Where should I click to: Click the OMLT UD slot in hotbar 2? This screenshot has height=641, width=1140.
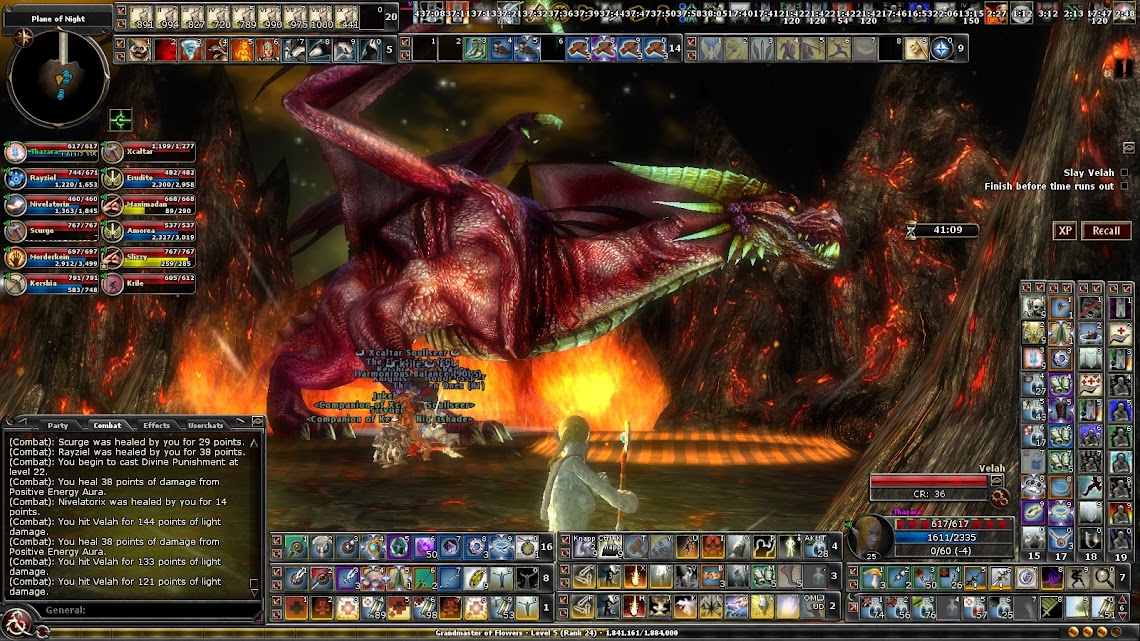click(814, 606)
